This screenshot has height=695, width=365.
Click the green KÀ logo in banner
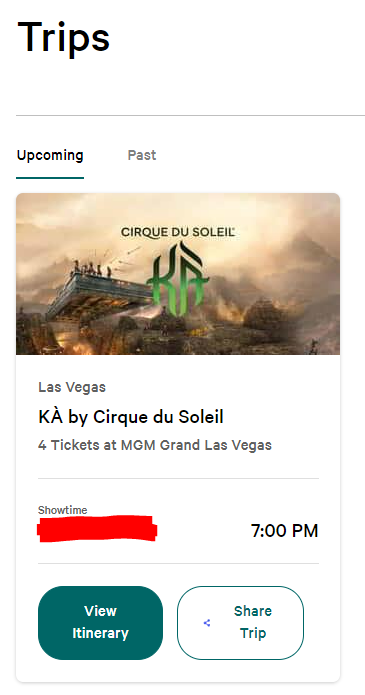click(178, 278)
